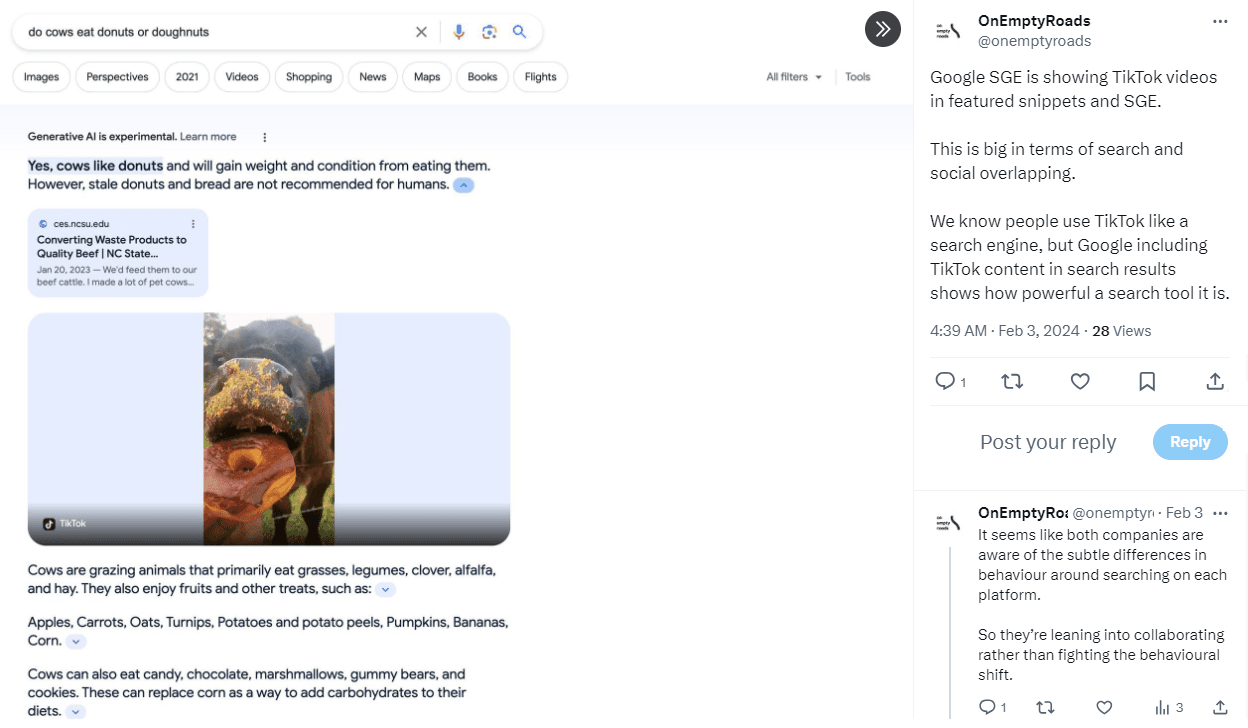View analytics of the reply showing 3
Viewport: 1248px width, 728px height.
[1169, 707]
